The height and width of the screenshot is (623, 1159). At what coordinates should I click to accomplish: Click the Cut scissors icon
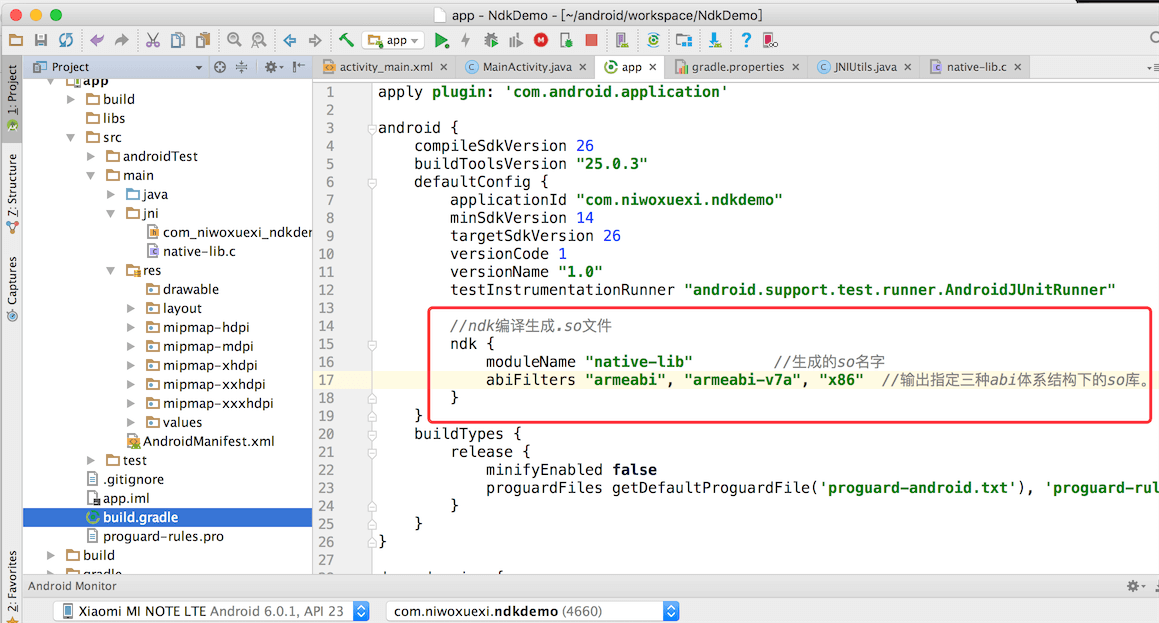[x=152, y=40]
